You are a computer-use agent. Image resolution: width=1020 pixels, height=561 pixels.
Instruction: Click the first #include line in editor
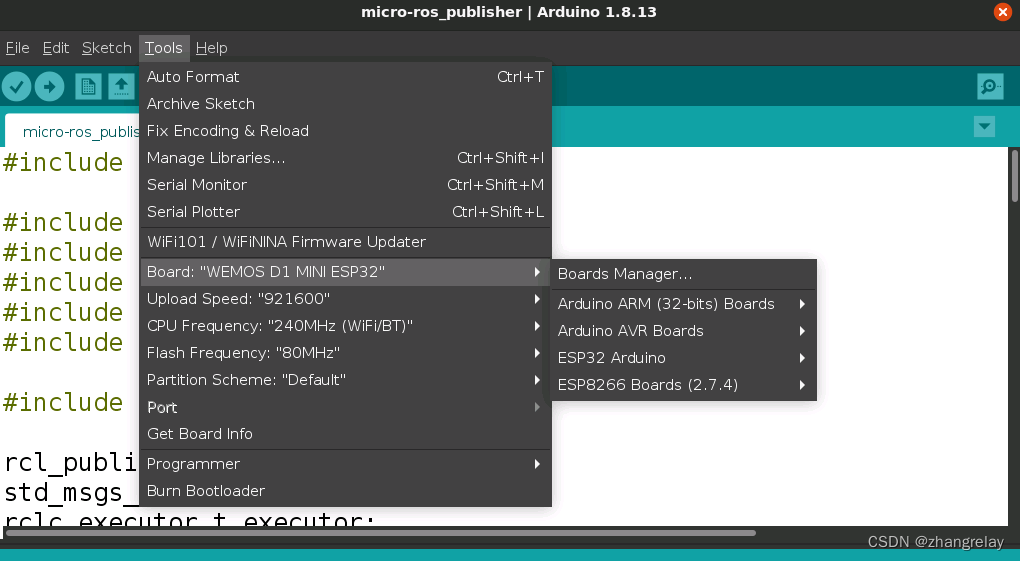point(63,162)
